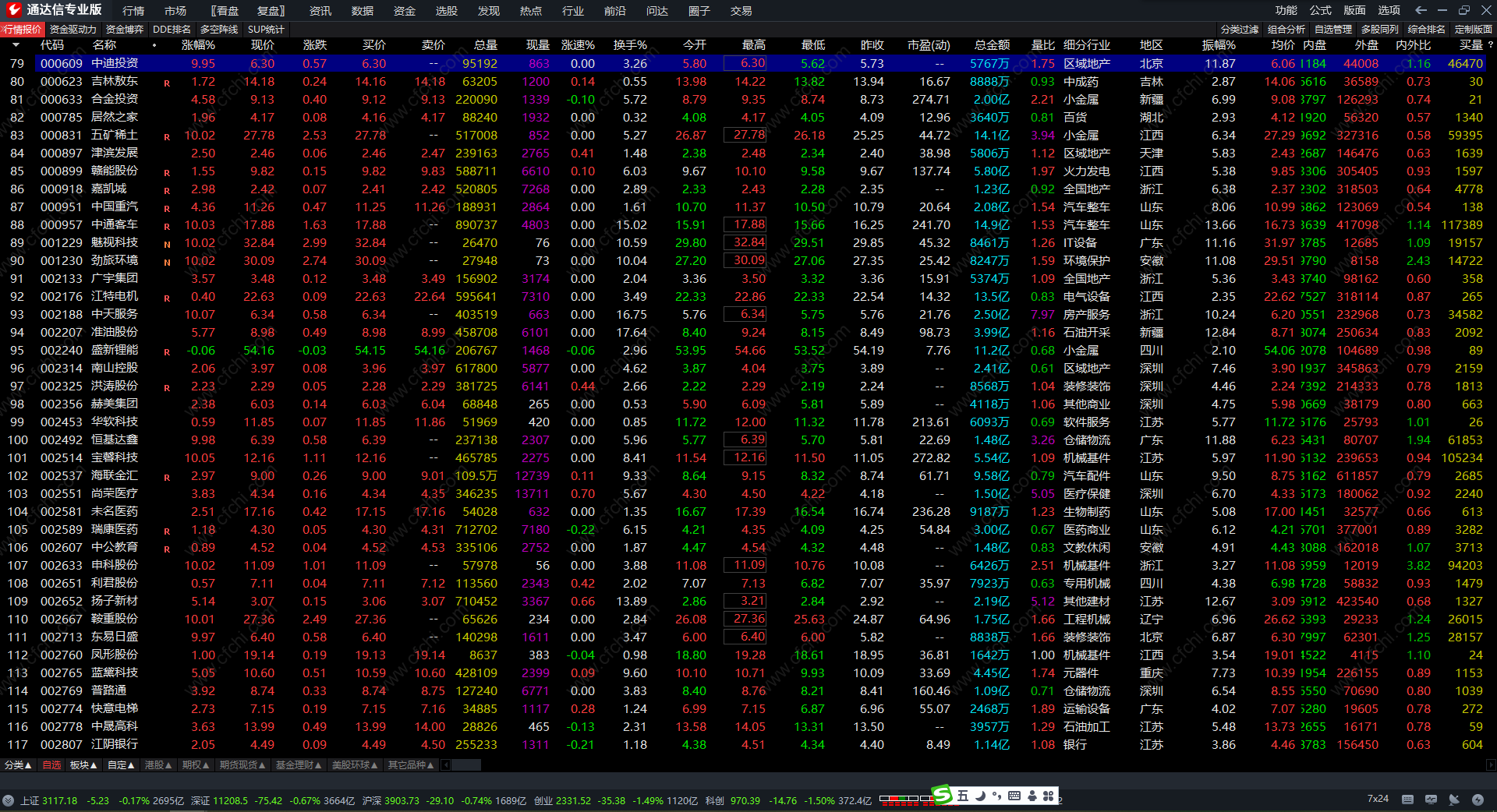Expand the 板块 sector popup tab
Viewport: 1497px width, 812px height.
pos(83,765)
